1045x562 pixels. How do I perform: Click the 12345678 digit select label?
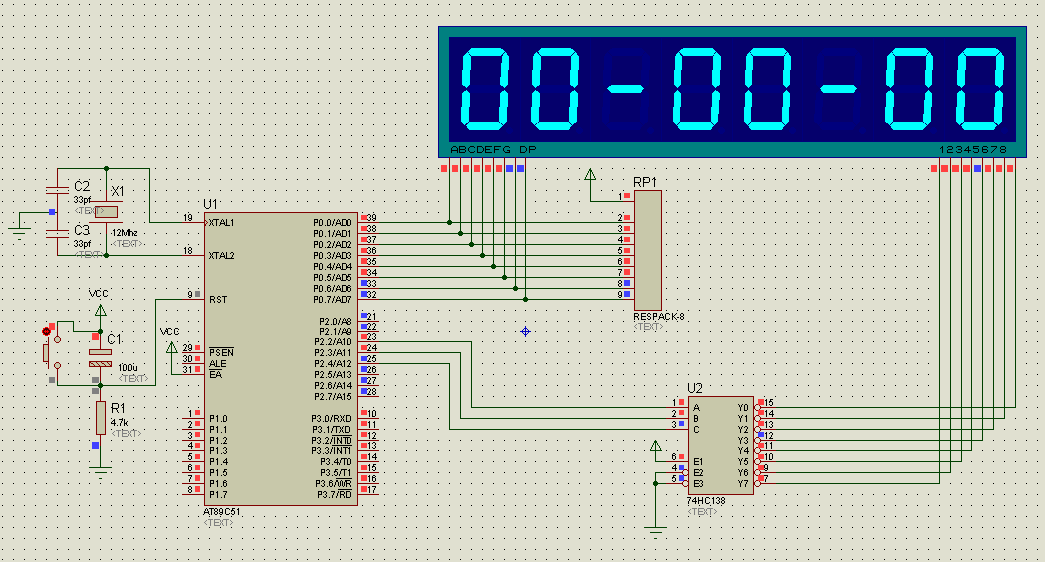pos(972,149)
